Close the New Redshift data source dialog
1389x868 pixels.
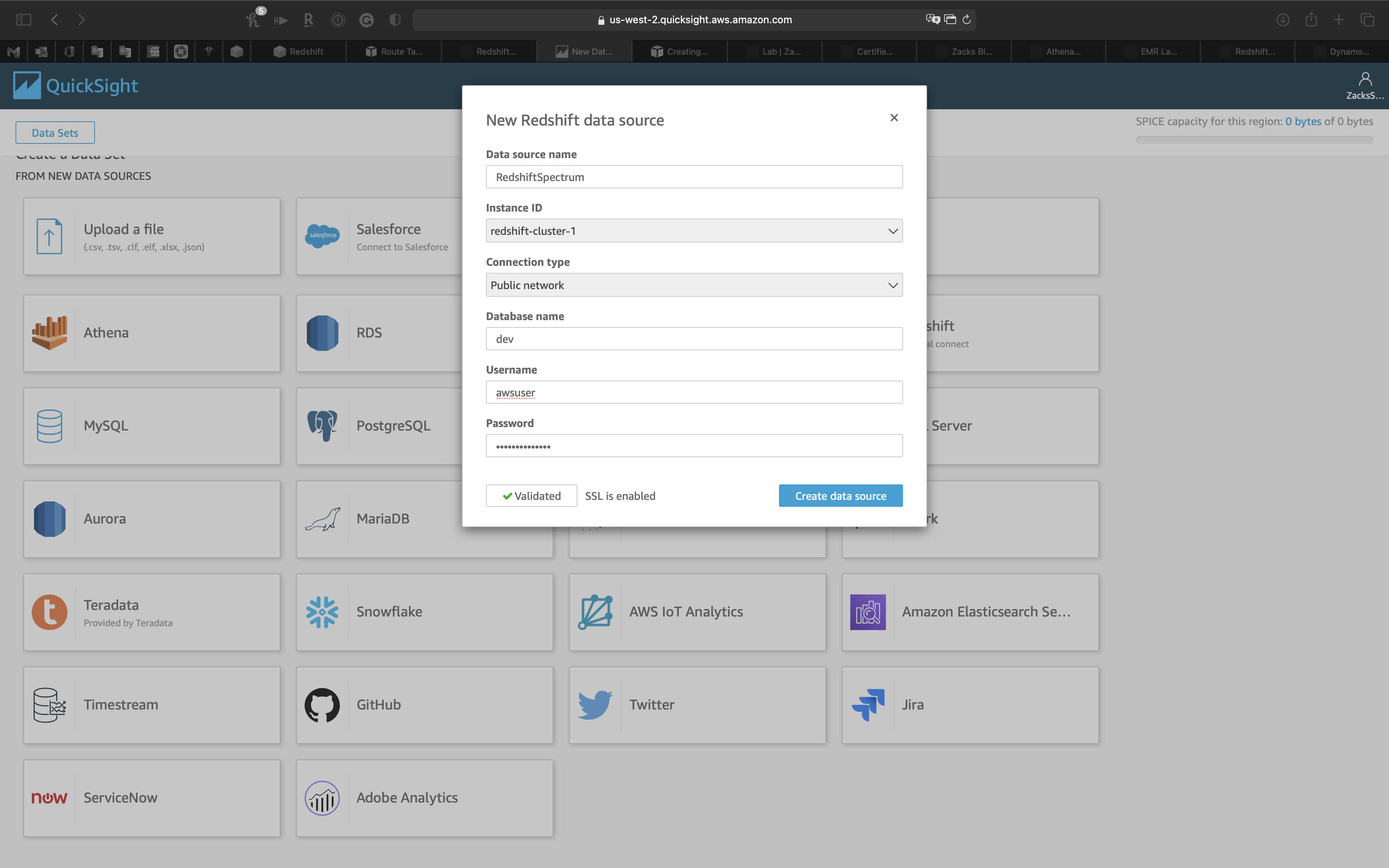tap(894, 118)
